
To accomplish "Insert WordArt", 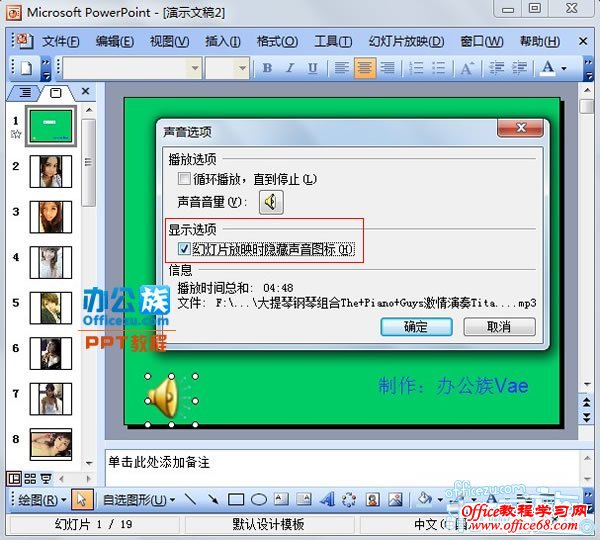I will (x=327, y=499).
